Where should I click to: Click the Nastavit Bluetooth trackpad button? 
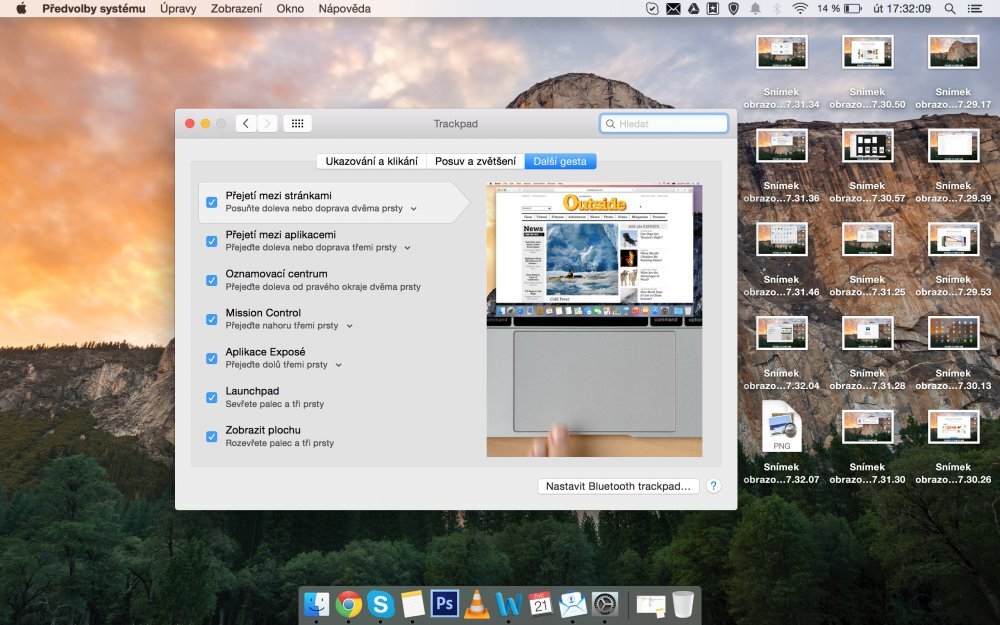click(618, 486)
